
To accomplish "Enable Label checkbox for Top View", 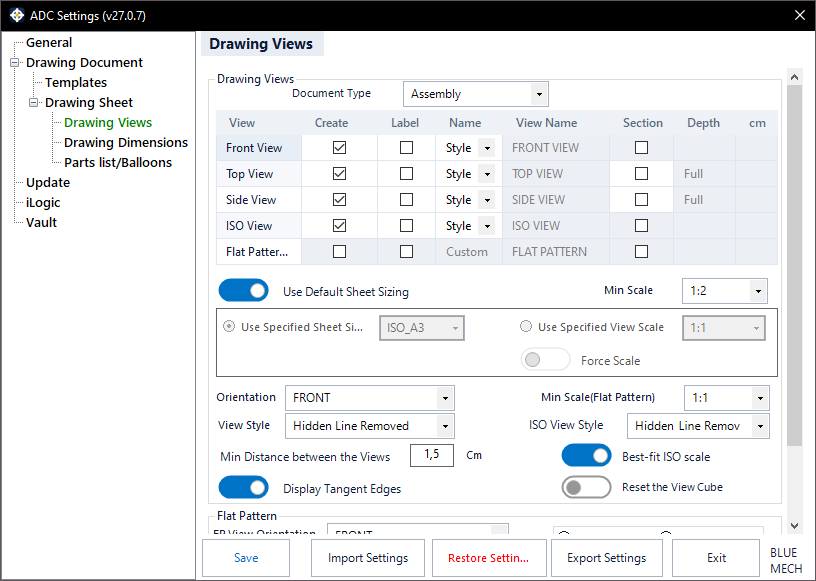I will tap(406, 174).
